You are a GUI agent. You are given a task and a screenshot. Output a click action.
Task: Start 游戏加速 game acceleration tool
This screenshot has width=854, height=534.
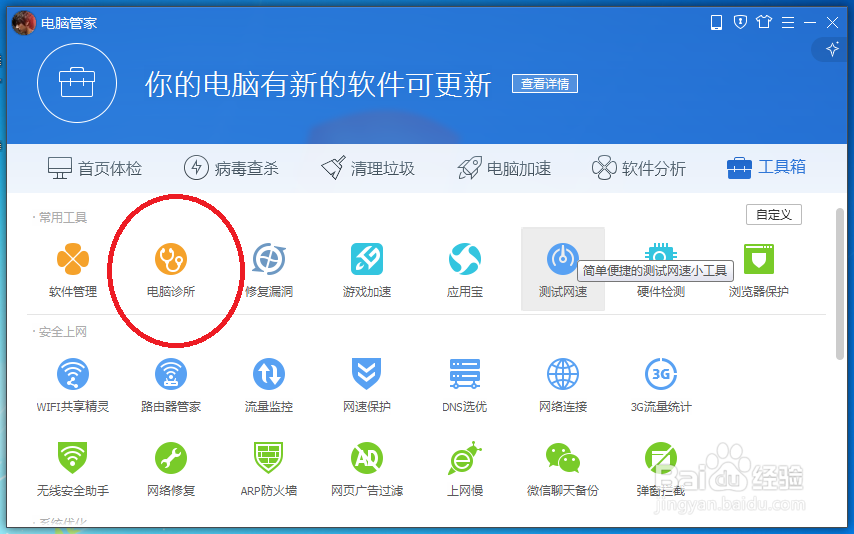pos(367,270)
